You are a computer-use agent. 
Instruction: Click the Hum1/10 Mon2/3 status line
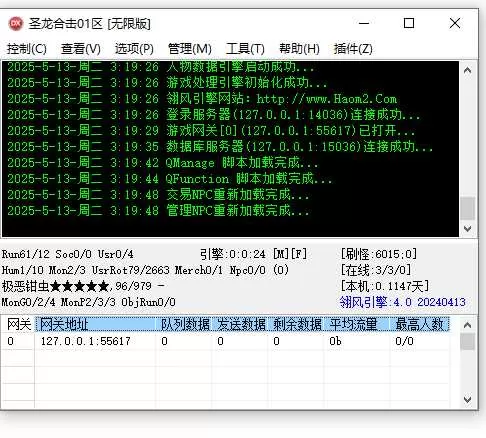pyautogui.click(x=145, y=270)
